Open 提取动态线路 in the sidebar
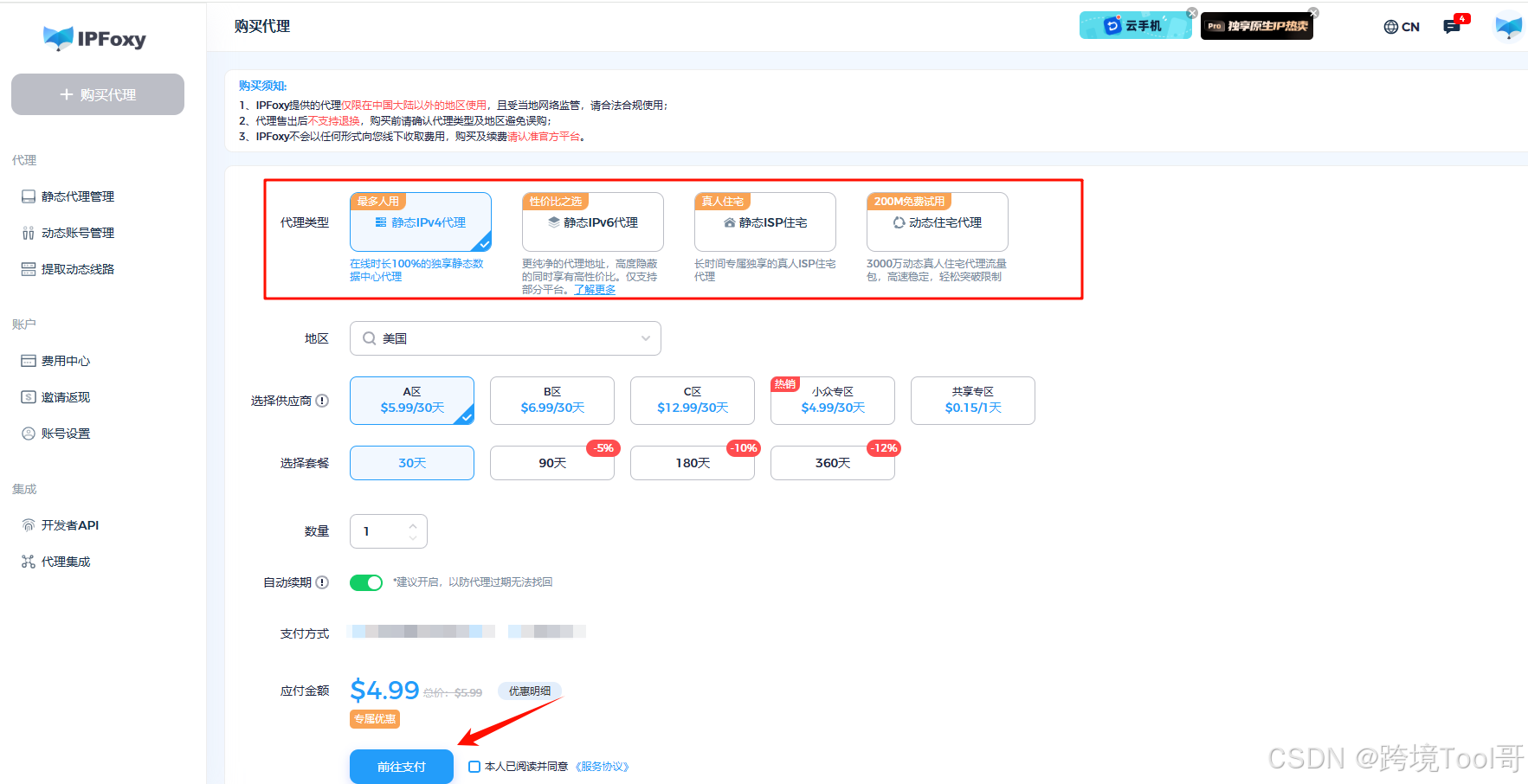Image resolution: width=1528 pixels, height=784 pixels. 78,269
